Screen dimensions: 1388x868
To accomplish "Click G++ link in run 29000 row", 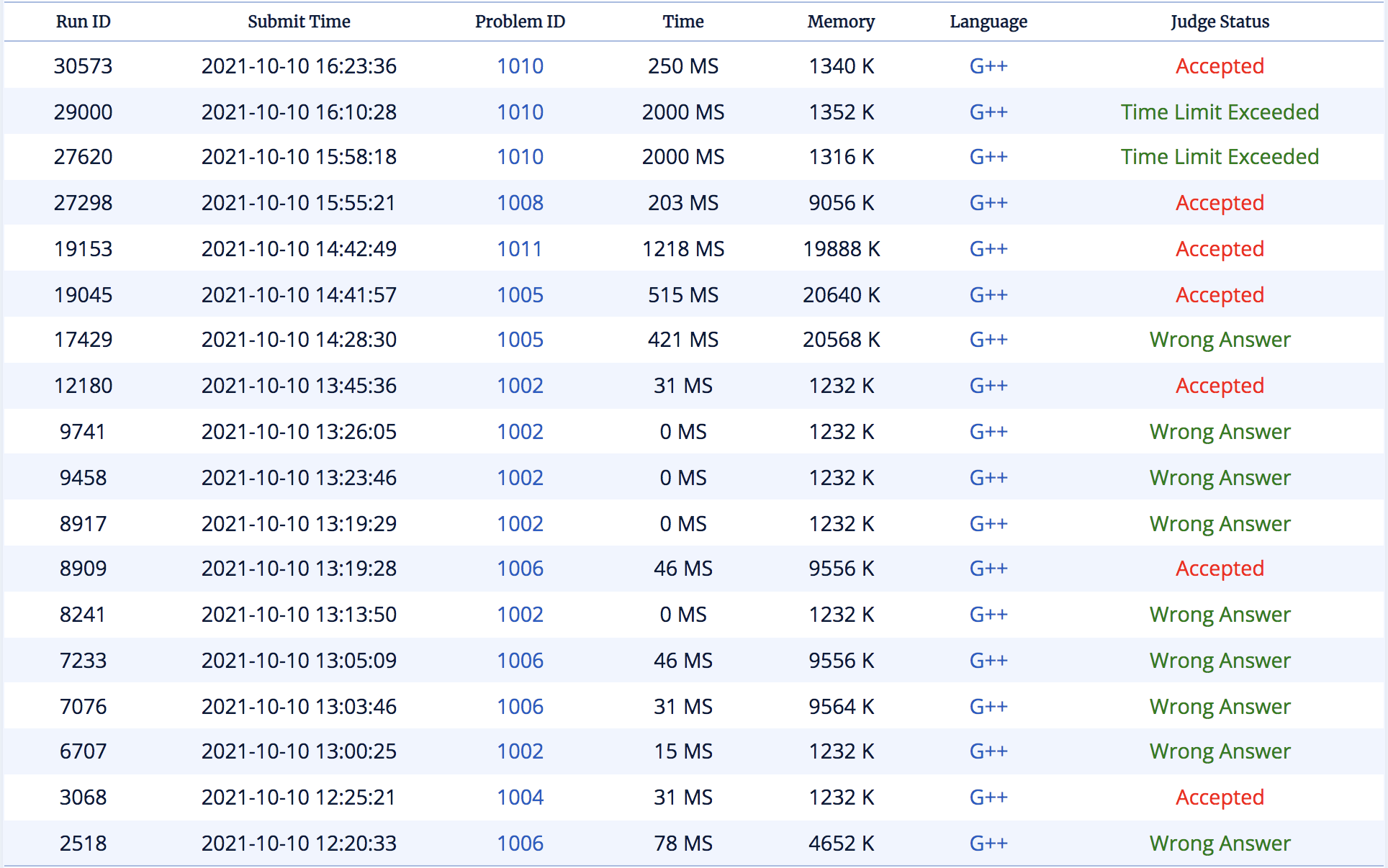I will click(988, 112).
